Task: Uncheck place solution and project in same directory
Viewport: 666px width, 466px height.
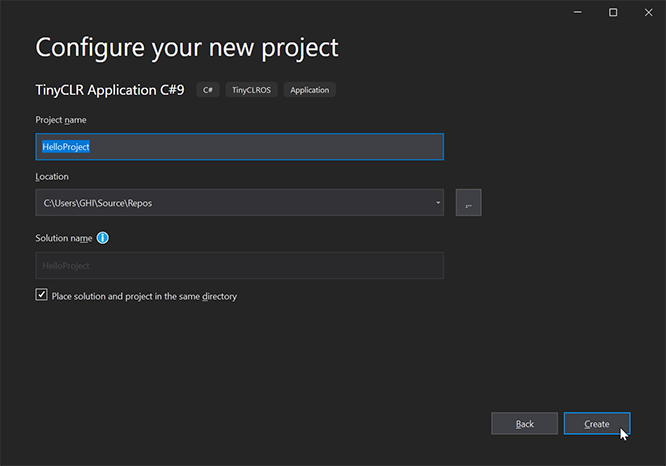Action: pos(41,294)
